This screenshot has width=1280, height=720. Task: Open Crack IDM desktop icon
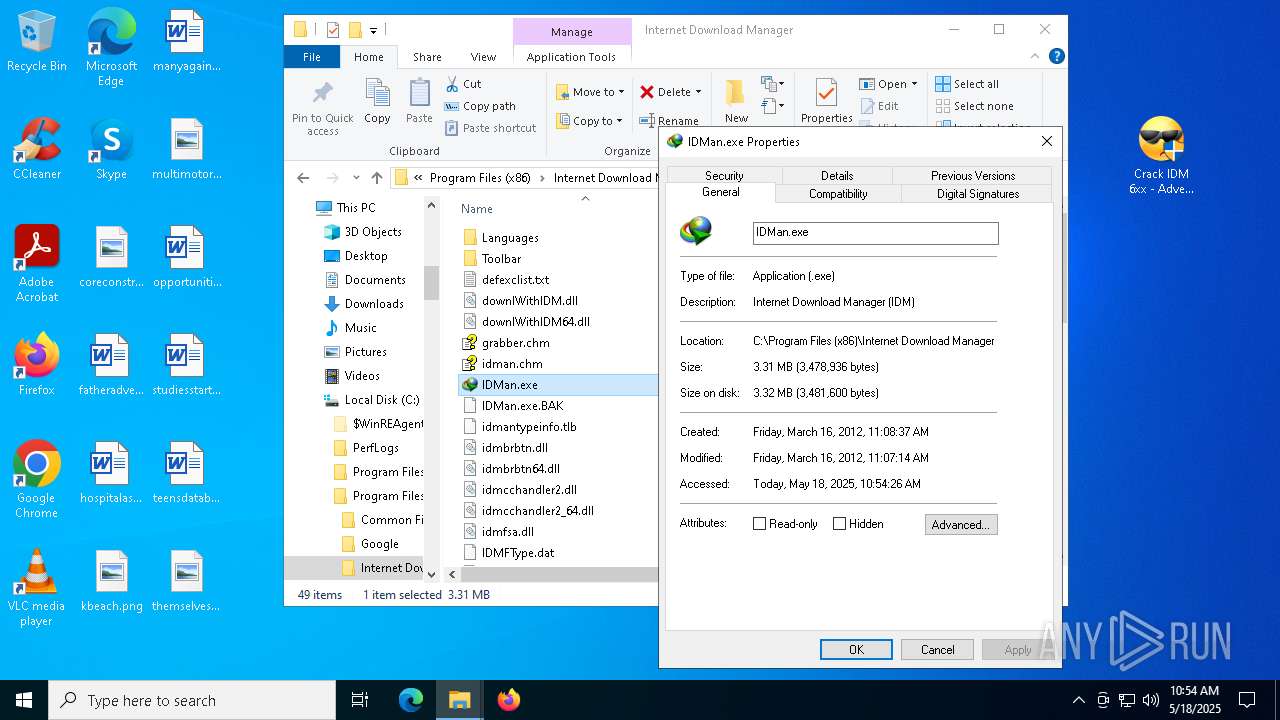pyautogui.click(x=1161, y=156)
